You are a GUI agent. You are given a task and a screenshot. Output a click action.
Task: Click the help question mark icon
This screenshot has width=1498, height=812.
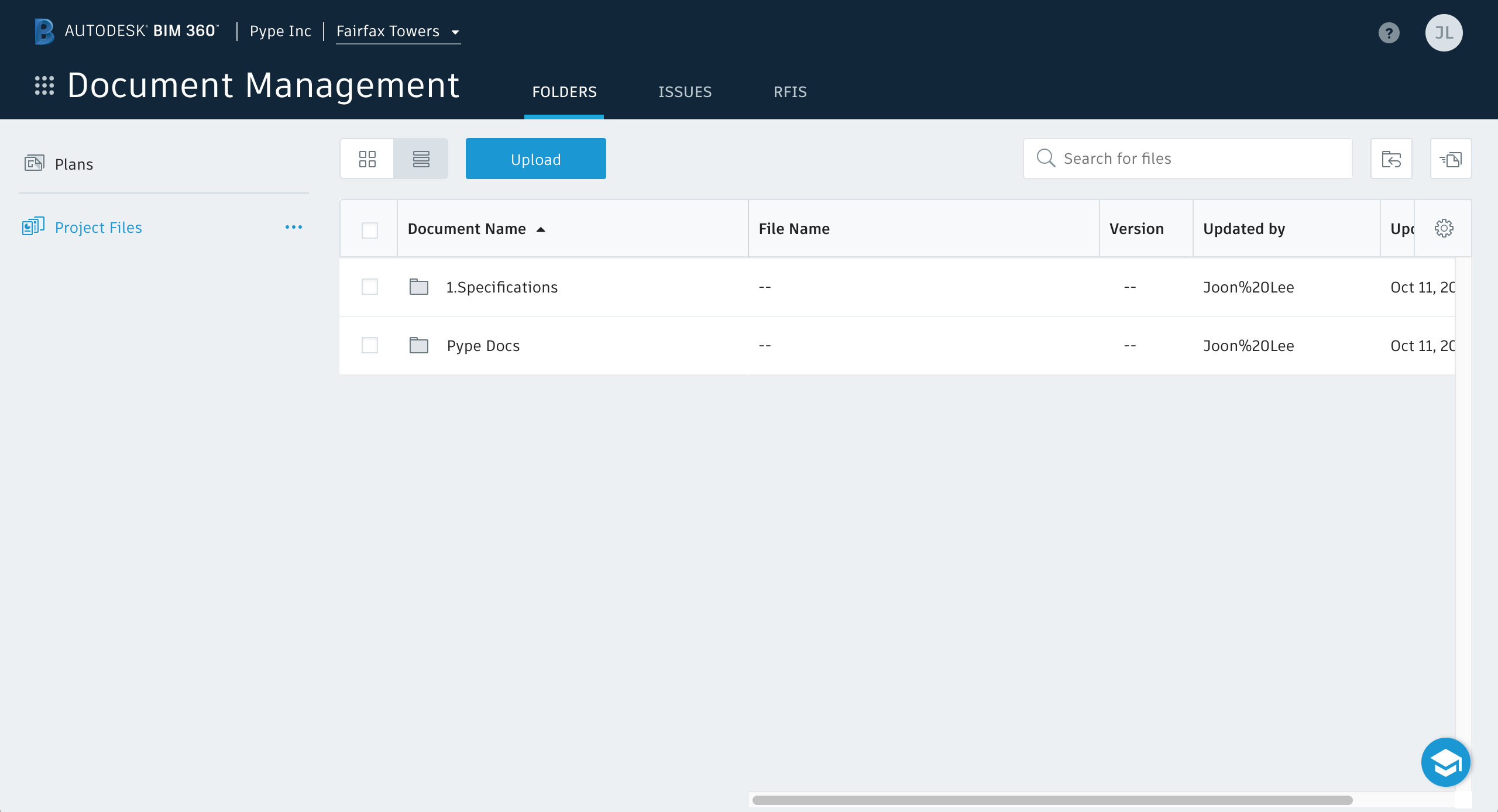point(1389,33)
